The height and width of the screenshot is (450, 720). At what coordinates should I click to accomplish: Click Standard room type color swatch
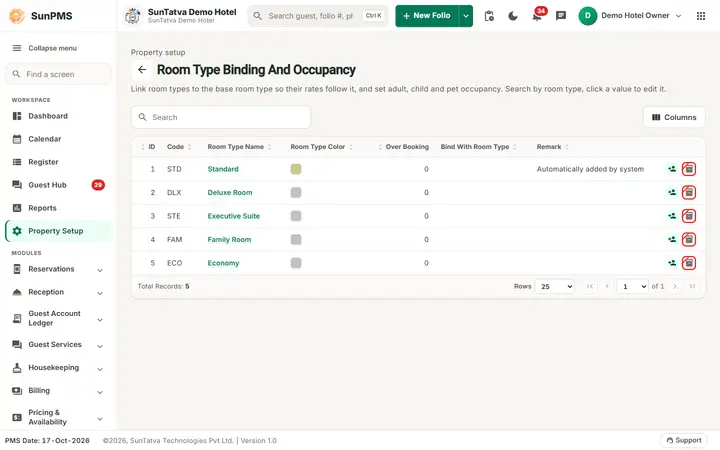tap(296, 169)
